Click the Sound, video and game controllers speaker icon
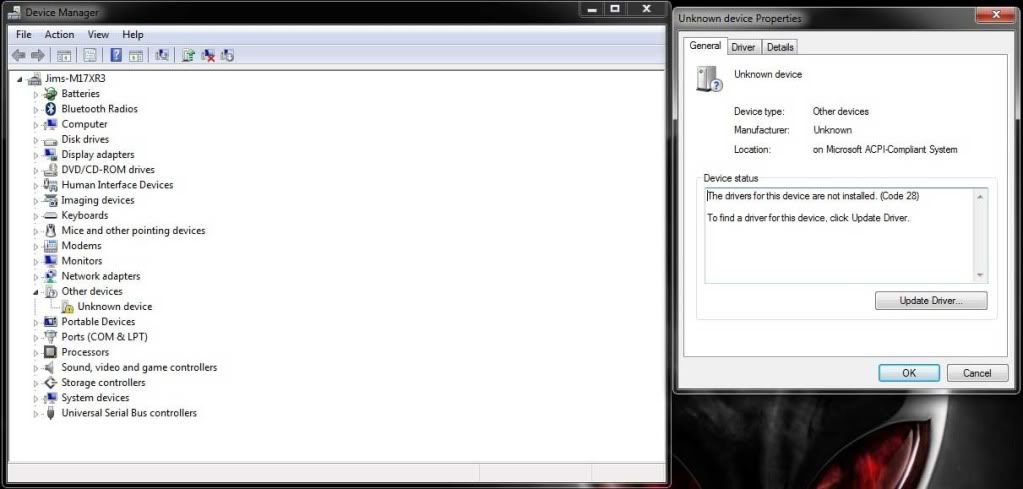The height and width of the screenshot is (489, 1023). coord(50,368)
